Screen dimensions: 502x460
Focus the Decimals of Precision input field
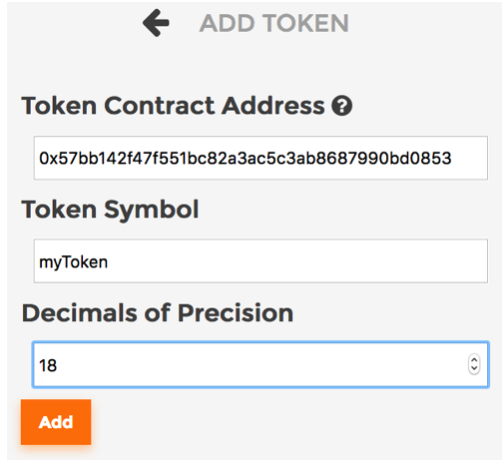(x=261, y=364)
